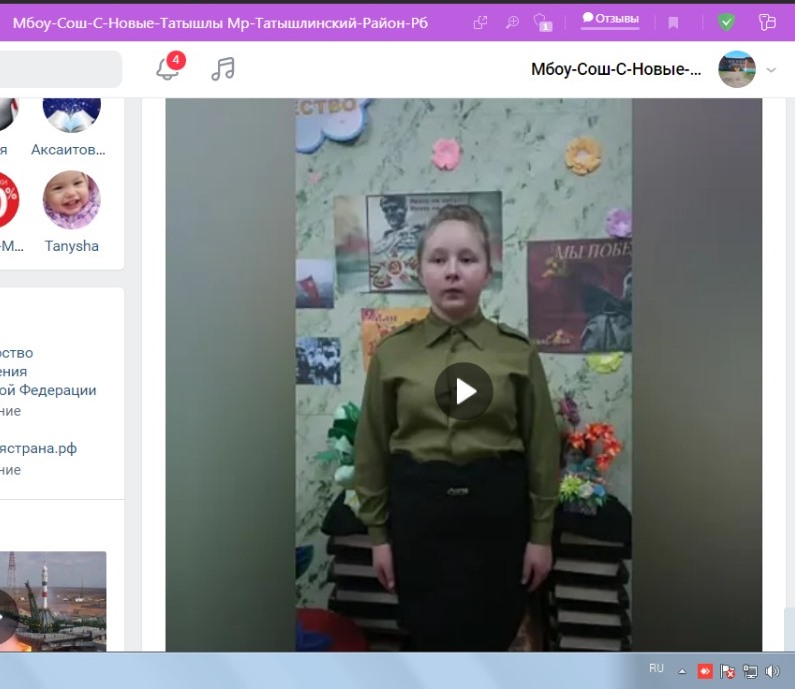This screenshot has height=689, width=795.
Task: Click the RU language indicator in the taskbar
Action: click(x=656, y=668)
